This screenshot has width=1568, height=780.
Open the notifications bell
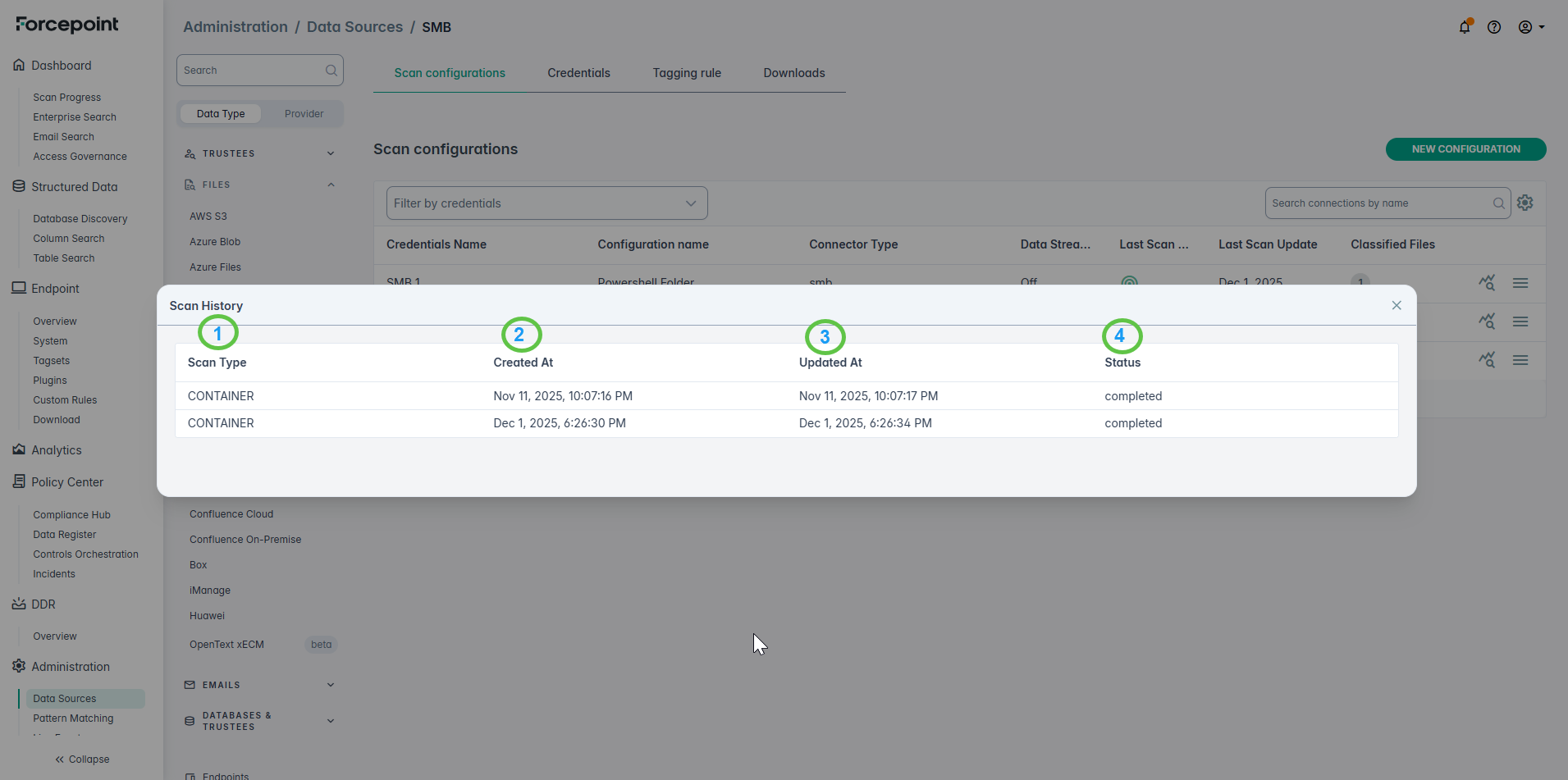coord(1464,27)
